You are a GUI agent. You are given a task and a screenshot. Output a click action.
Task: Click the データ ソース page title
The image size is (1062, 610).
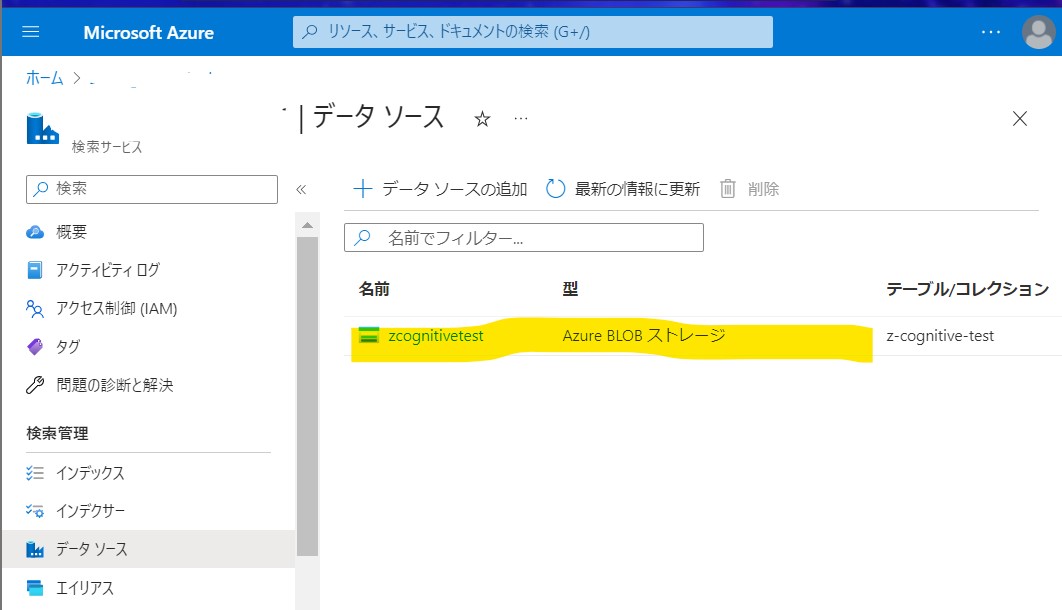click(378, 117)
